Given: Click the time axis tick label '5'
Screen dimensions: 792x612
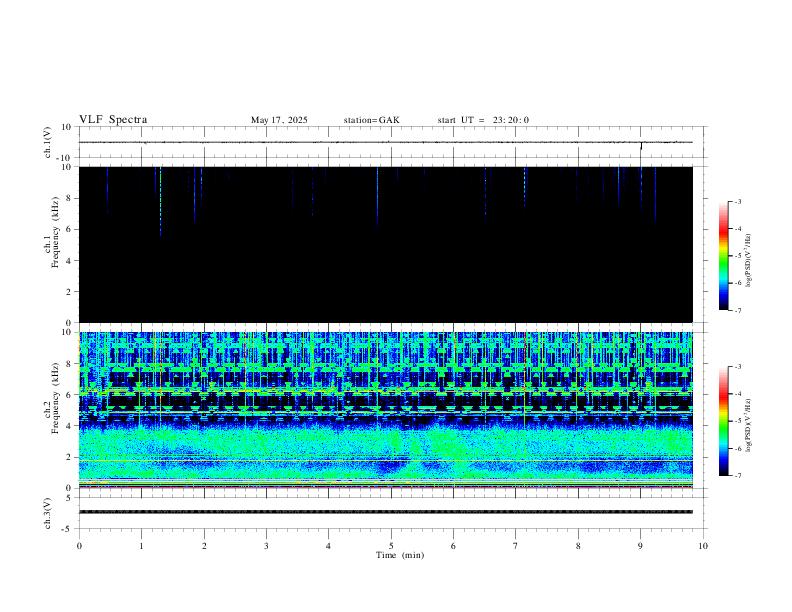Looking at the screenshot, I should pyautogui.click(x=391, y=546).
